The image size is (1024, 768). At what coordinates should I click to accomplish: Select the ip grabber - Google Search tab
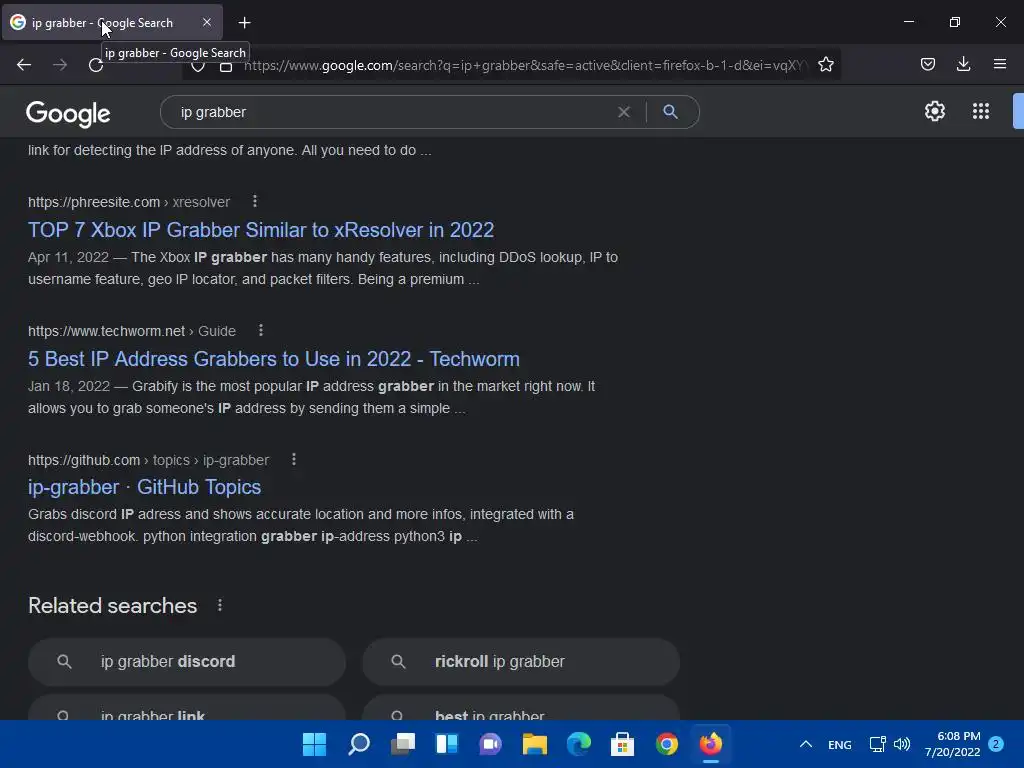[112, 22]
